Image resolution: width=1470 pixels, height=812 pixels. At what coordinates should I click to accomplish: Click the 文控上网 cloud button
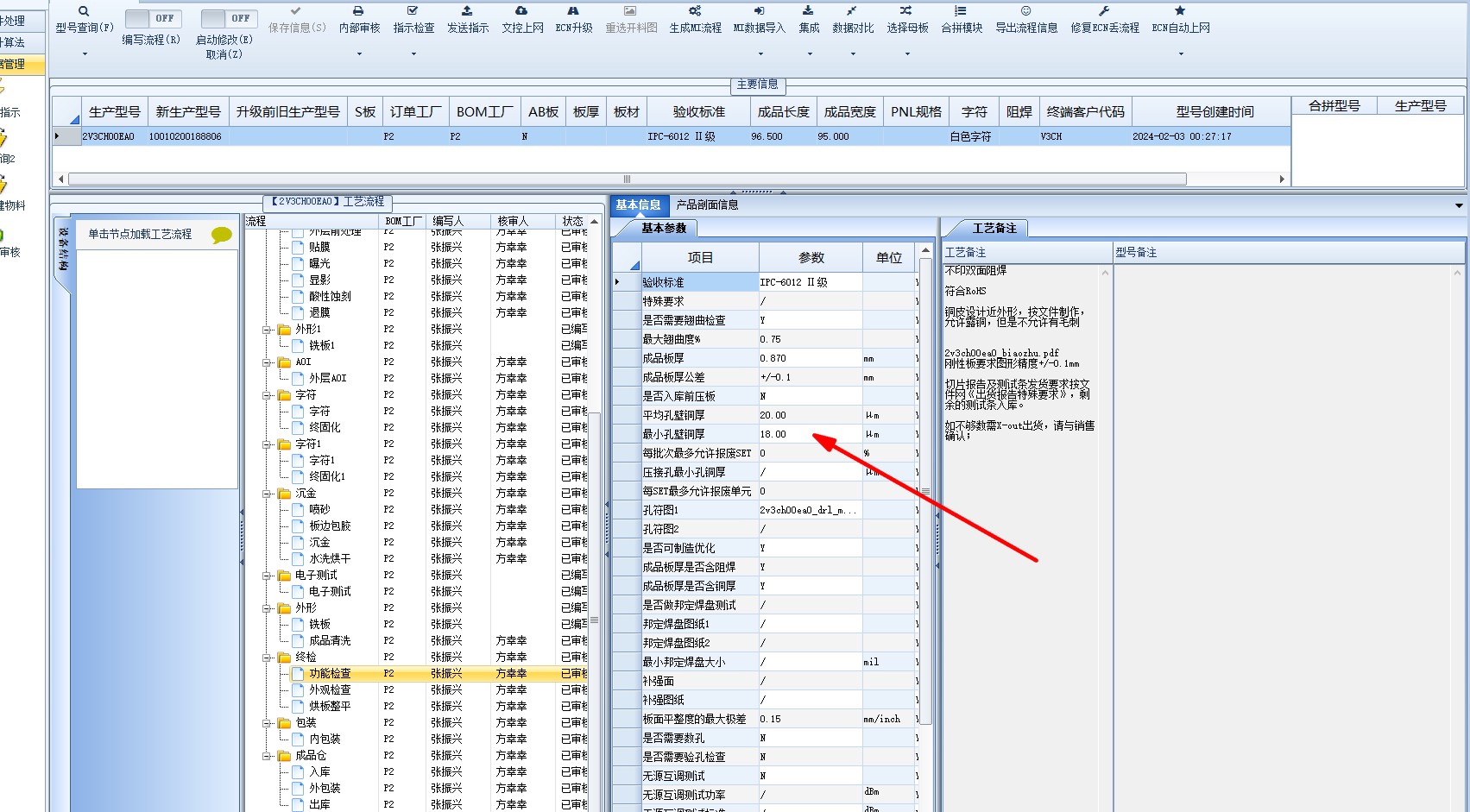tap(522, 20)
